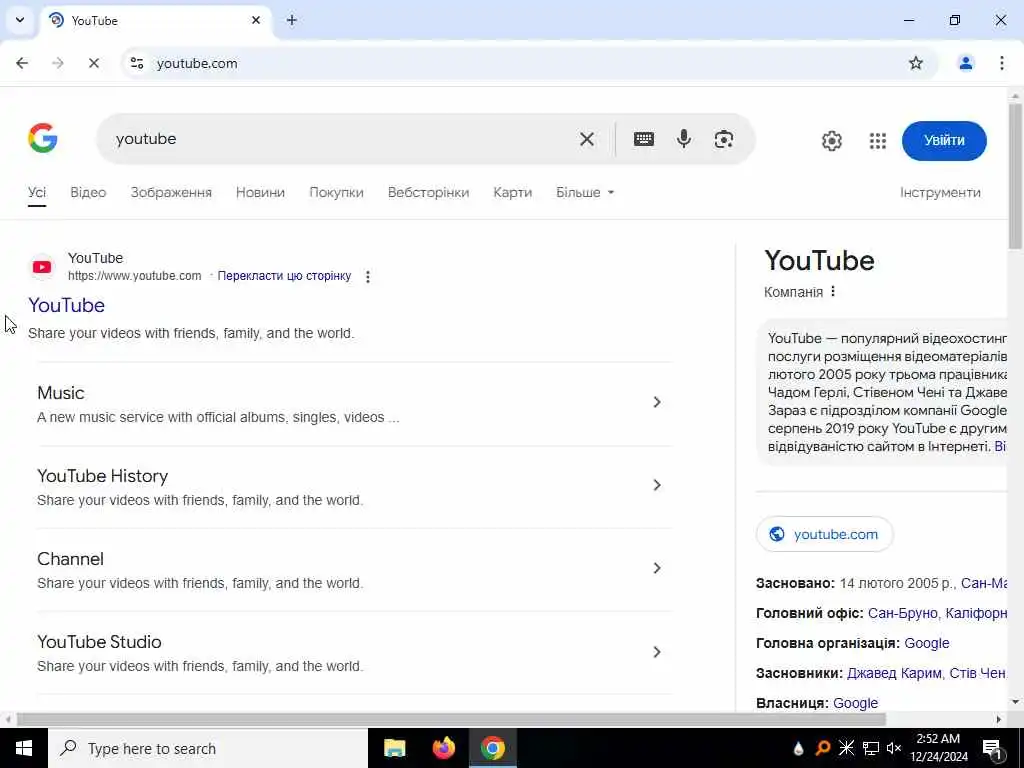Image resolution: width=1024 pixels, height=768 pixels.
Task: Switch to the Новини tab
Action: click(x=261, y=193)
